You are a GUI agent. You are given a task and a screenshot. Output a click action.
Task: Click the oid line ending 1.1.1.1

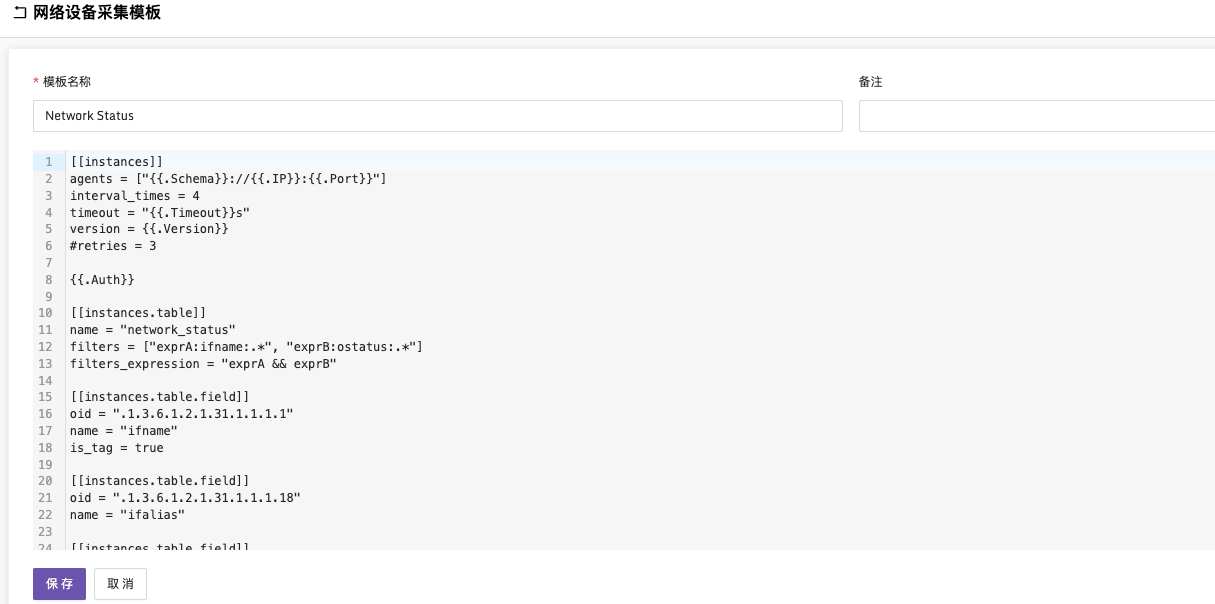181,414
